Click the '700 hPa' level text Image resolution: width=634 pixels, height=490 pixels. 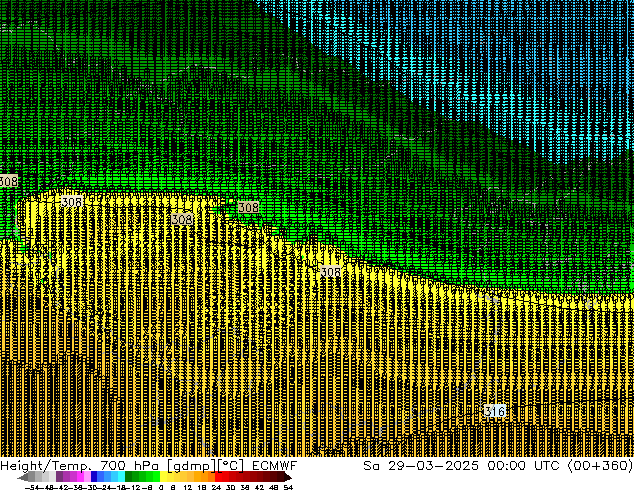point(129,466)
